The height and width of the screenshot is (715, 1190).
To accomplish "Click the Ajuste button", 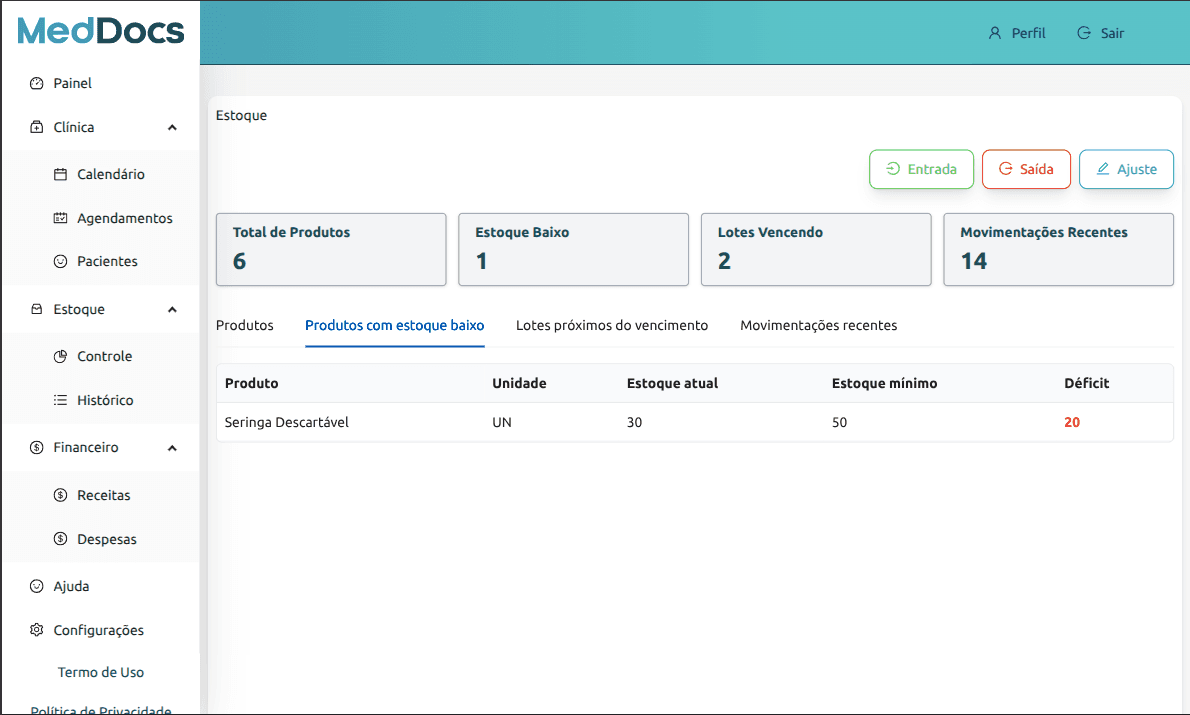I will pyautogui.click(x=1126, y=169).
